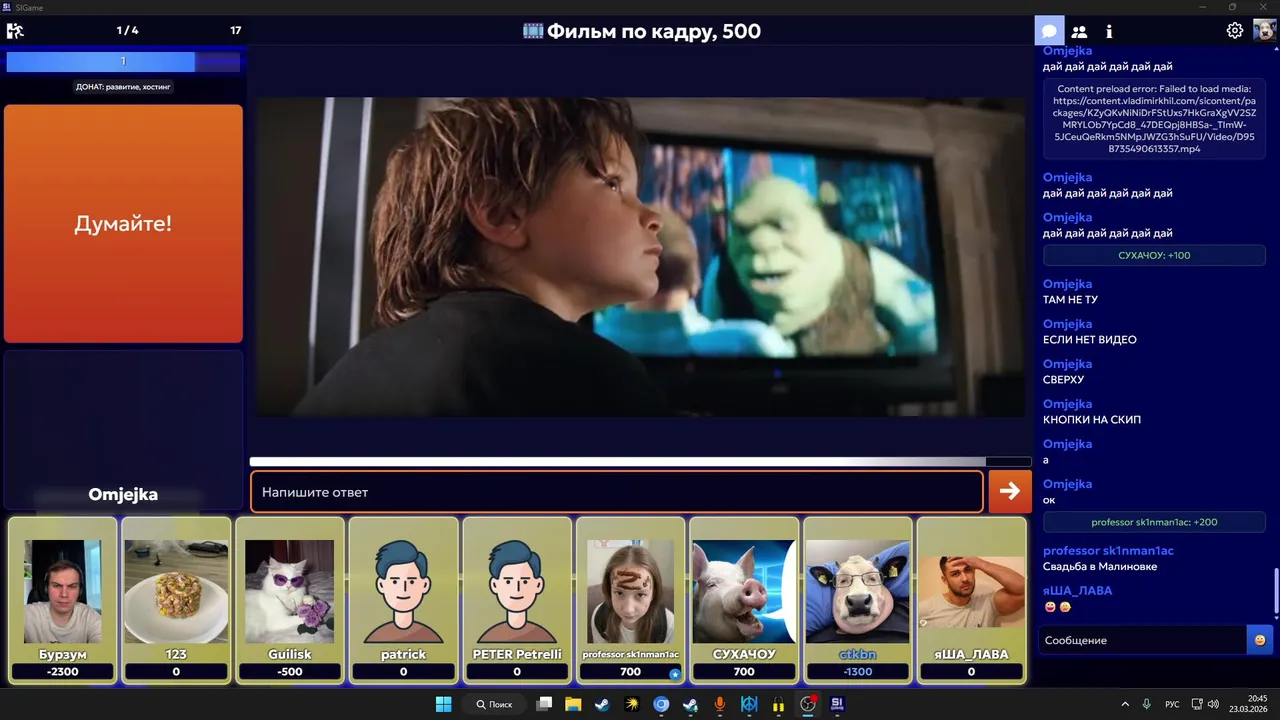The image size is (1280, 720).
Task: Click the Думайте! orange panel
Action: 123,223
